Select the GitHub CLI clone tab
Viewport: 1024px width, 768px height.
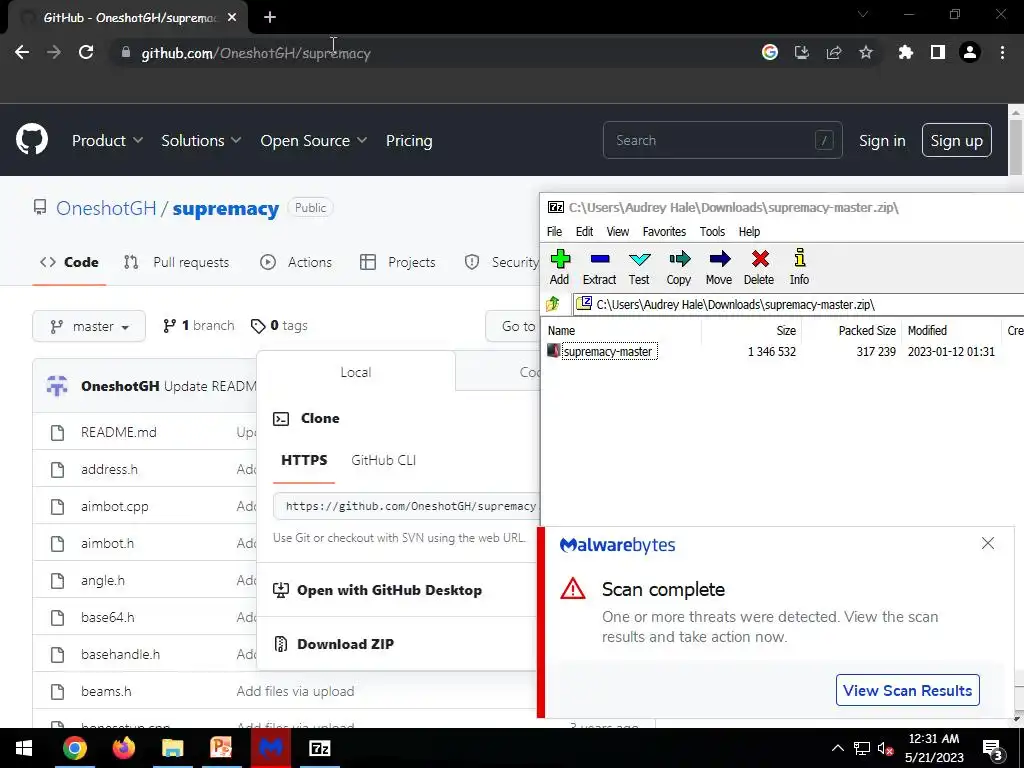click(x=383, y=460)
